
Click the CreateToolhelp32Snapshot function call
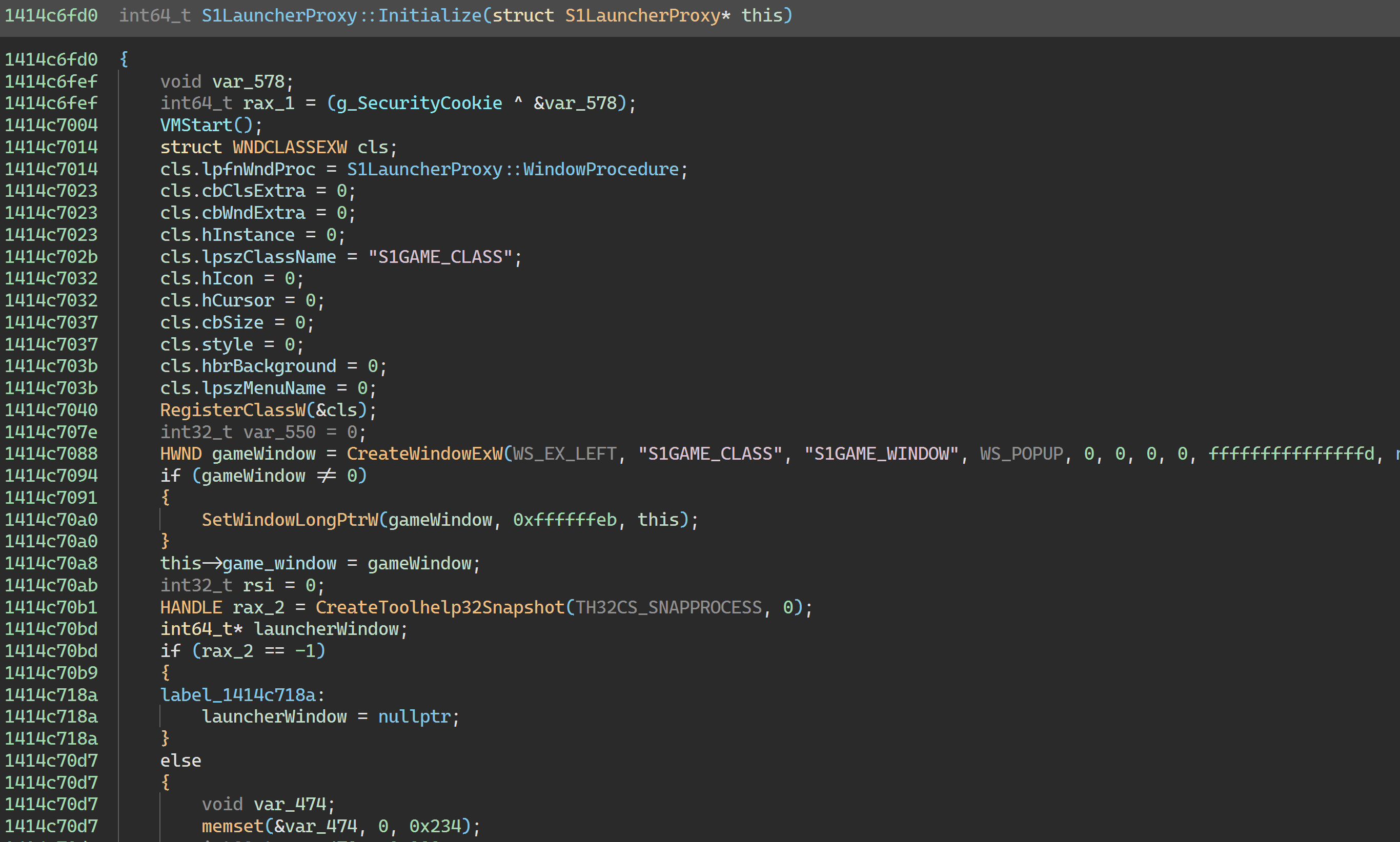(440, 608)
